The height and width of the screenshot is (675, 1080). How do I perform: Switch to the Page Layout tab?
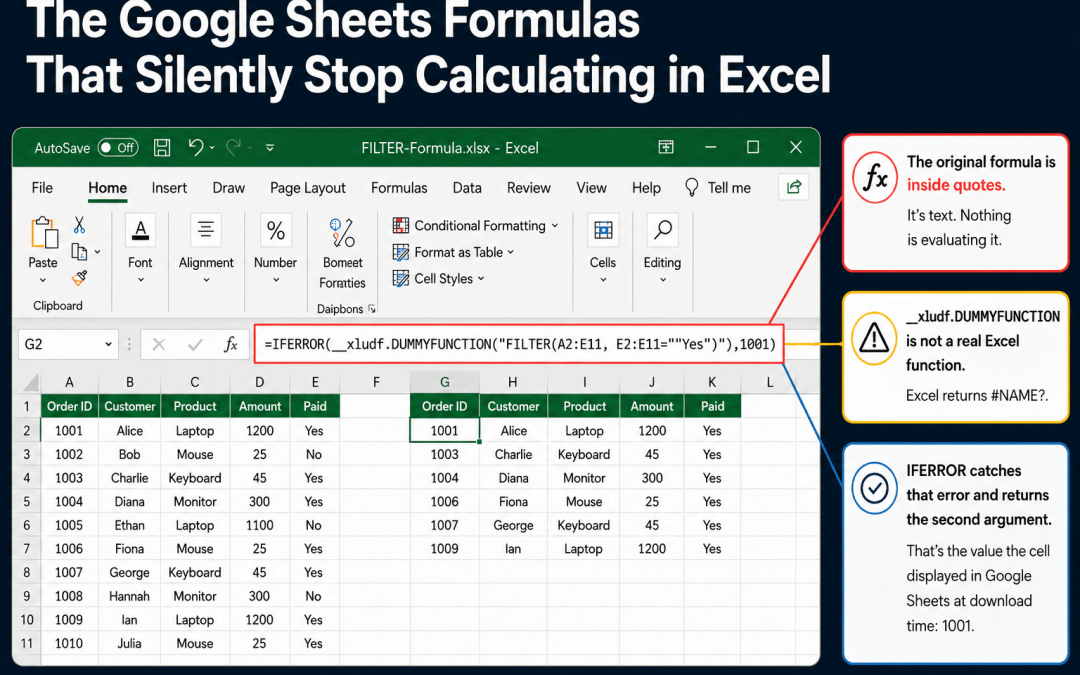pyautogui.click(x=308, y=188)
